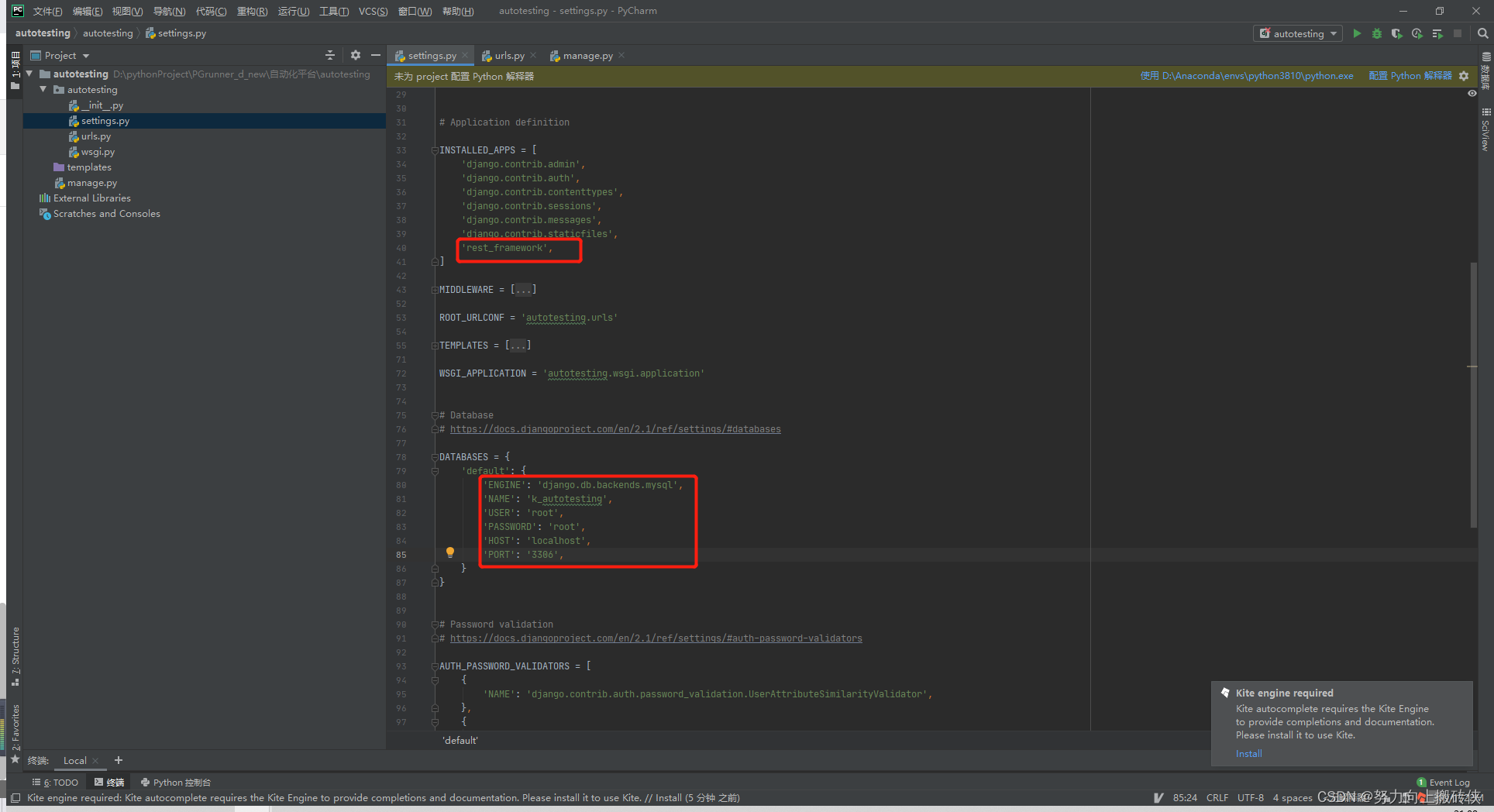
Task: Start debugging with the bug icon
Action: (x=1377, y=33)
